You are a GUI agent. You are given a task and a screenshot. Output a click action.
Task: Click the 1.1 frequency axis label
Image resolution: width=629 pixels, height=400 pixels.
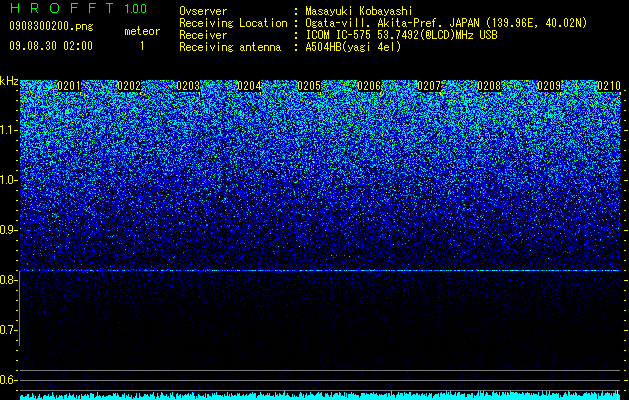pyautogui.click(x=9, y=130)
